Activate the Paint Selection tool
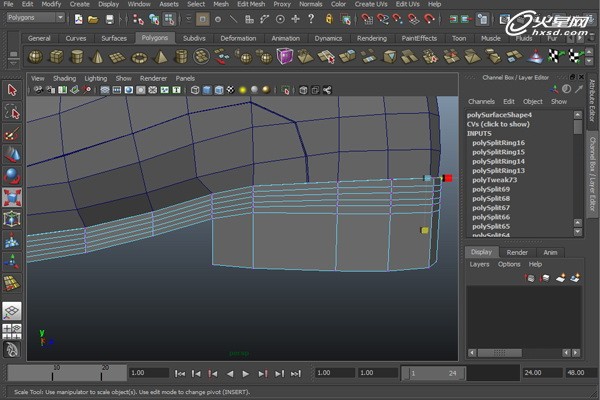Image resolution: width=600 pixels, height=400 pixels. click(11, 133)
